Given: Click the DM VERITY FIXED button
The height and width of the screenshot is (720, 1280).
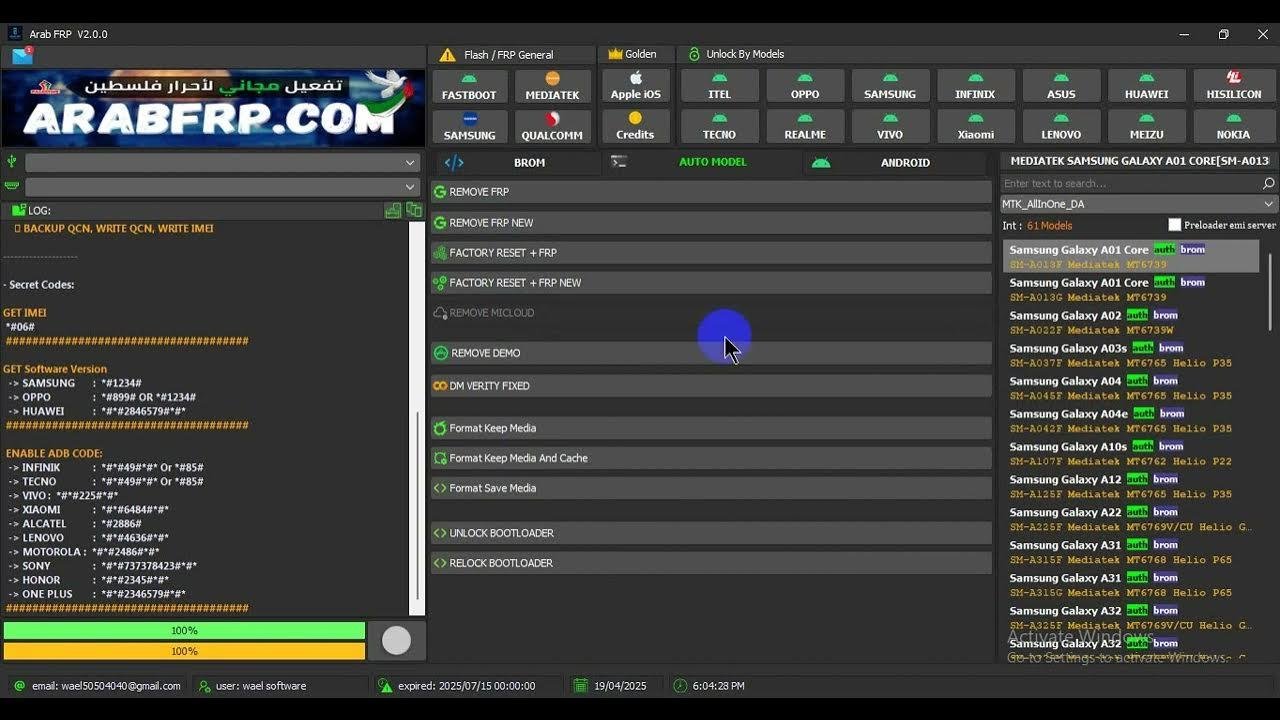Looking at the screenshot, I should [x=711, y=386].
